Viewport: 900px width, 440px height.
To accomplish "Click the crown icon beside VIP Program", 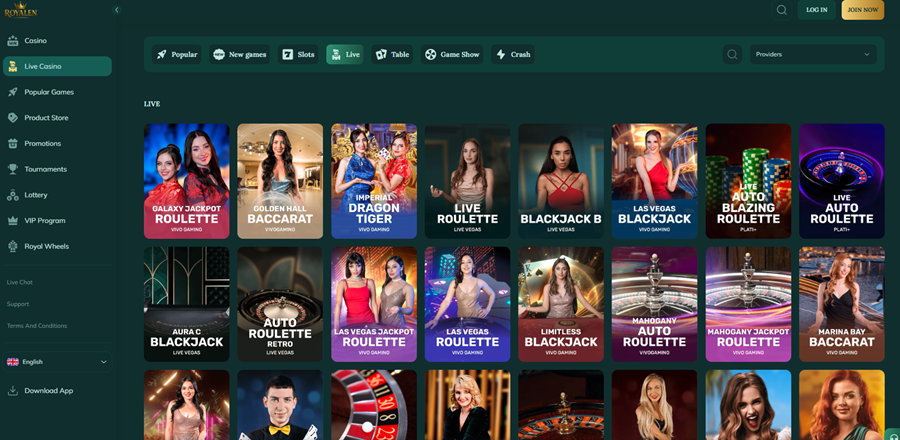I will (x=13, y=221).
